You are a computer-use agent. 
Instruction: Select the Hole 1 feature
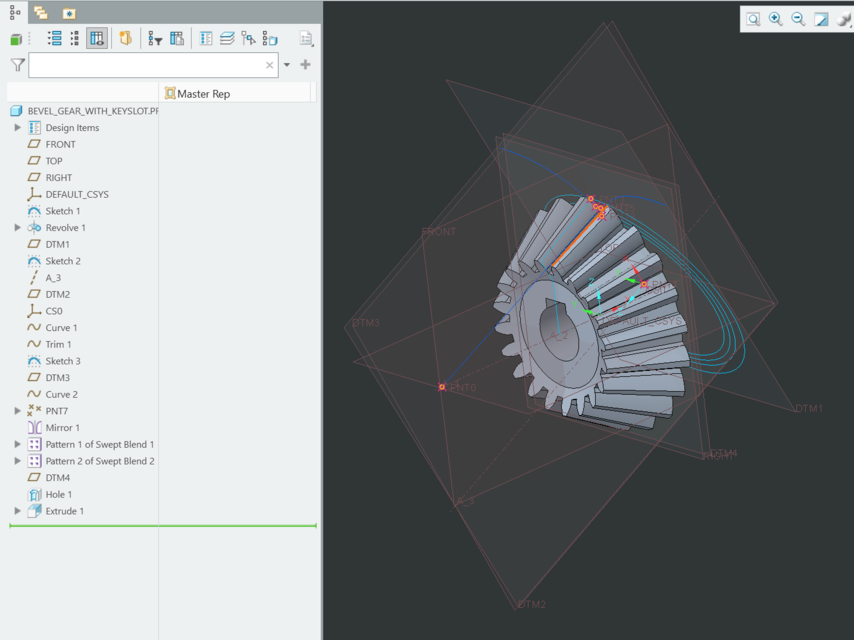tap(60, 494)
